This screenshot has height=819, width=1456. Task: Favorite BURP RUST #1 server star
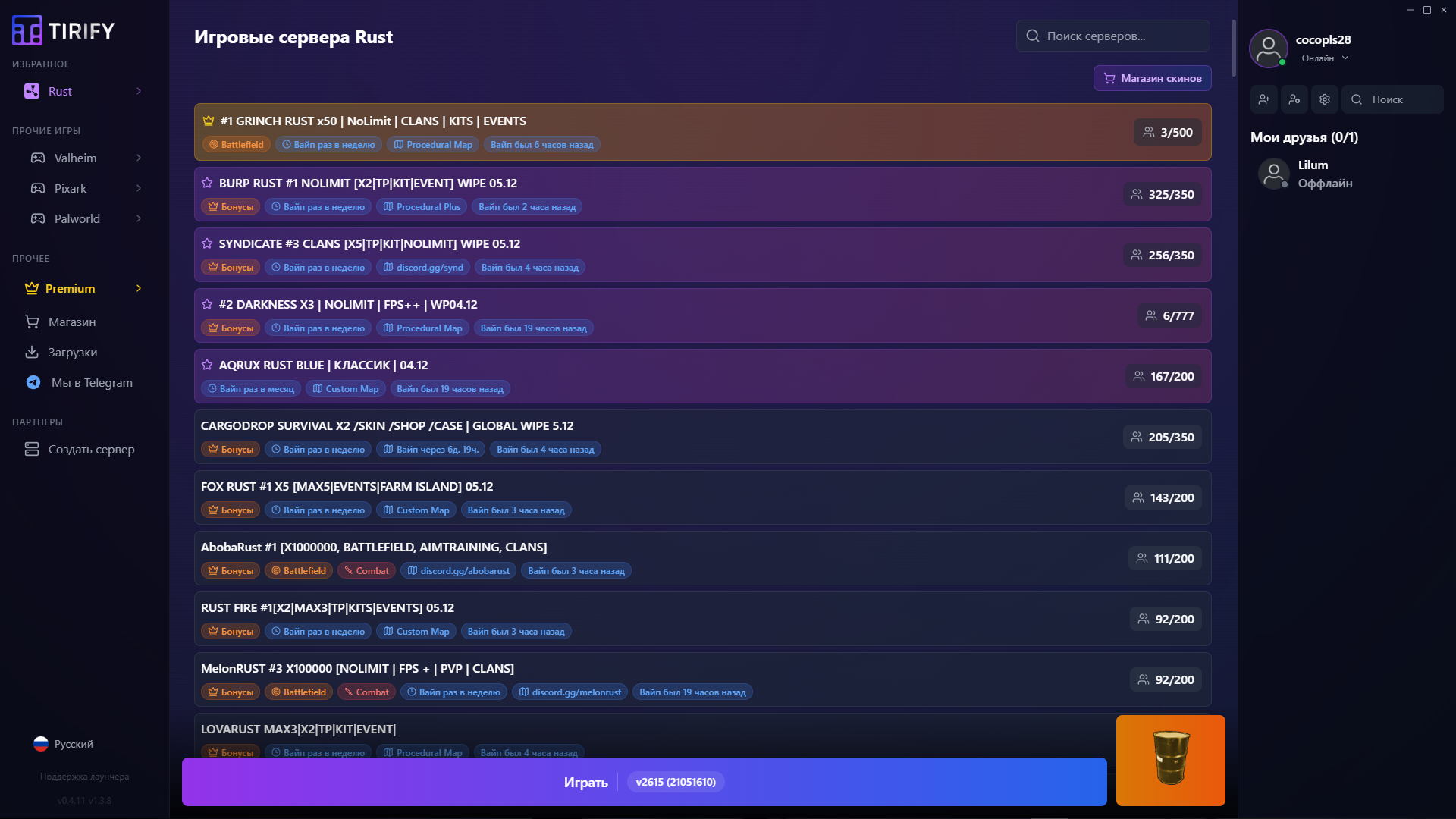point(207,183)
